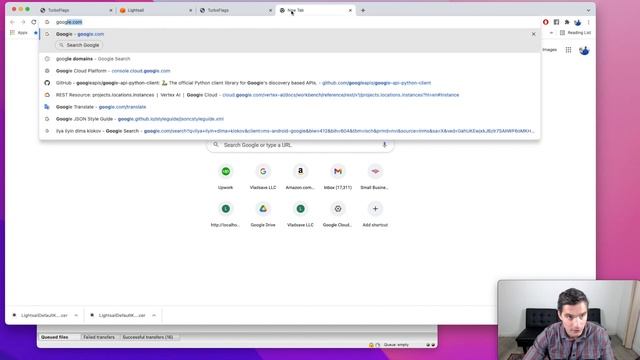640x360 pixels.
Task: Click the browser forward arrow
Action: tap(23, 22)
